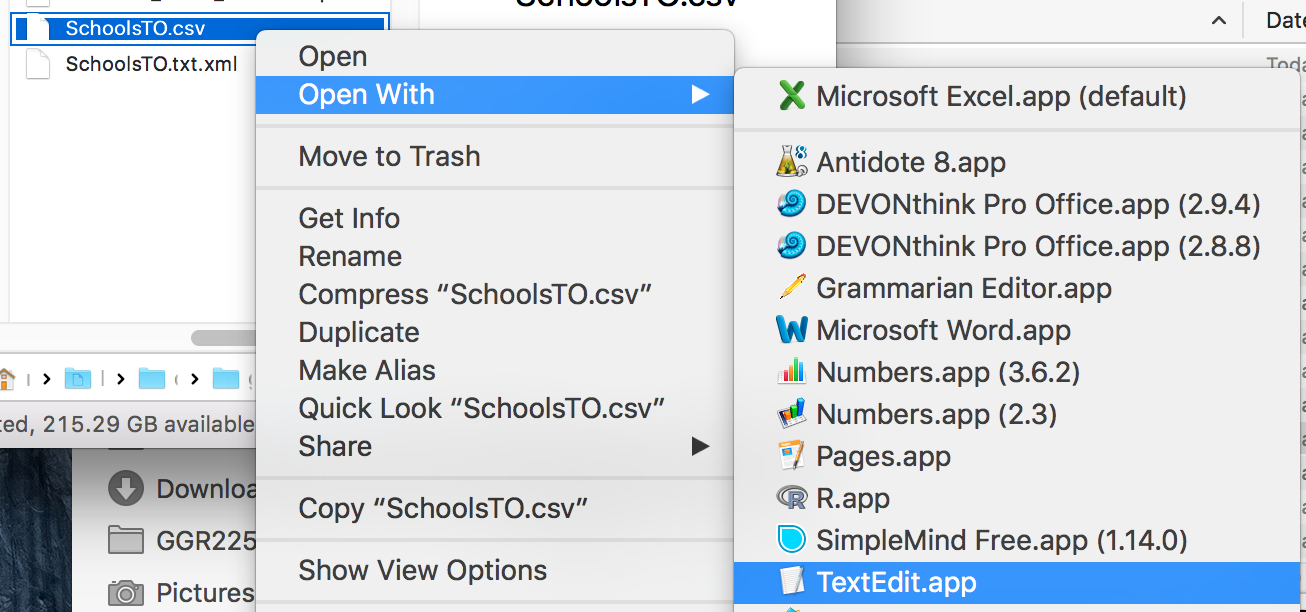Viewport: 1306px width, 612px height.
Task: Select the SchoolsTO.txt.xml file icon
Action: click(38, 65)
